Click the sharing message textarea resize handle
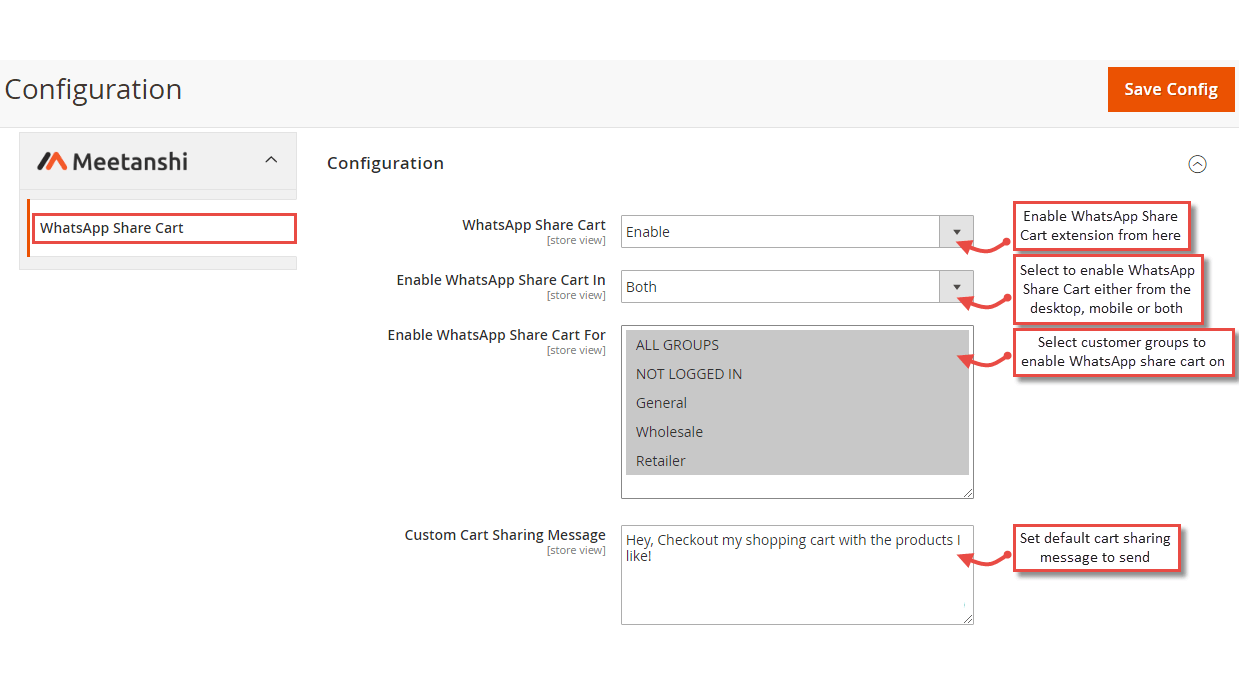The width and height of the screenshot is (1239, 690). pos(968,619)
